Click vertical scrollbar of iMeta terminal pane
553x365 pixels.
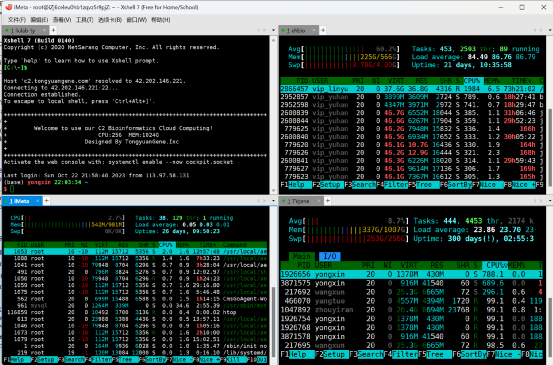273,284
